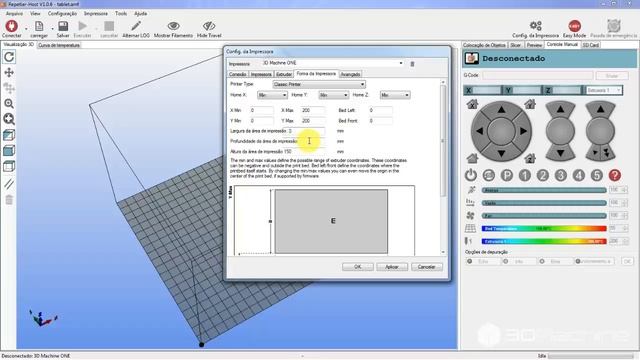This screenshot has height=360, width=640.
Task: Select the Move viewpoint arrows tool
Action: tap(9, 73)
